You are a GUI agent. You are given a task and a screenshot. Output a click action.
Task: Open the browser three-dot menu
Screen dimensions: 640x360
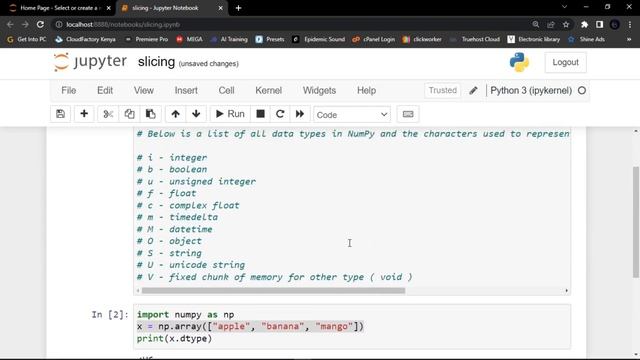point(630,24)
